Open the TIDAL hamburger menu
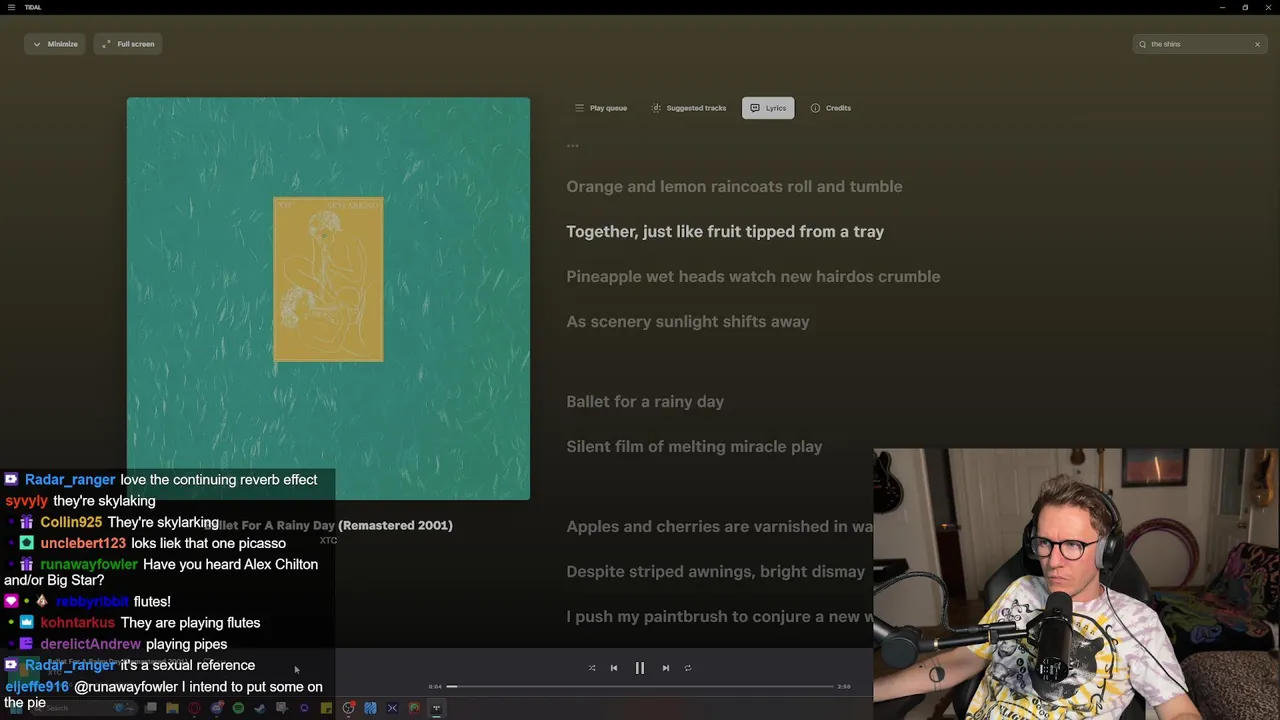1280x720 pixels. (11, 7)
